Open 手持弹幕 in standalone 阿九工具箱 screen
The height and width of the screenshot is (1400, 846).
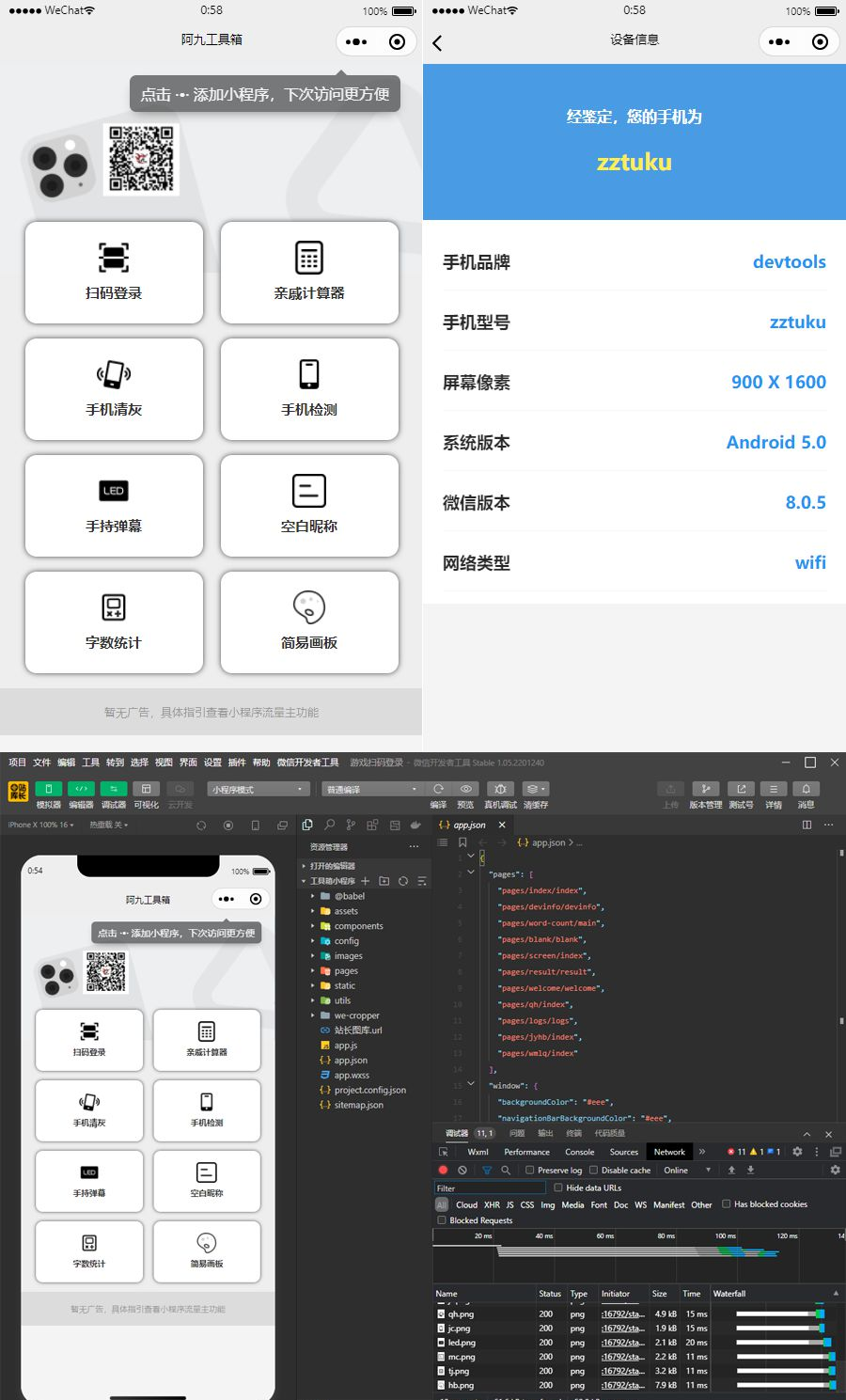[x=114, y=506]
